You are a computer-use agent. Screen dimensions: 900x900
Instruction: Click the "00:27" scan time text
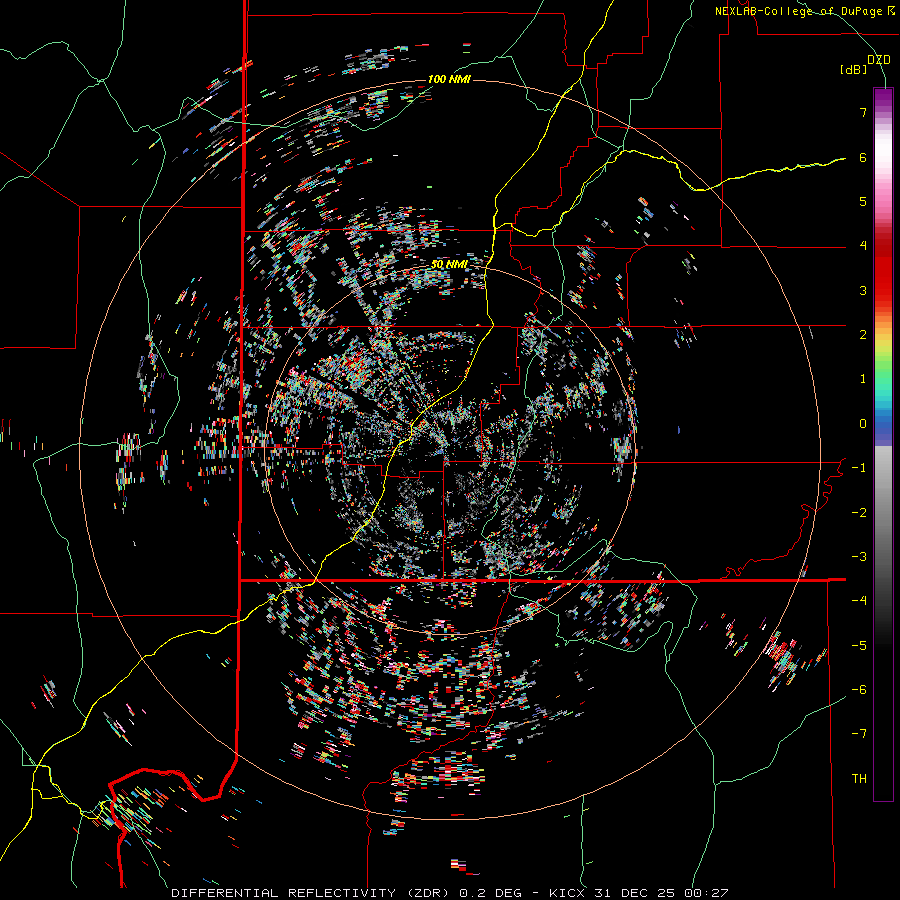coord(705,893)
